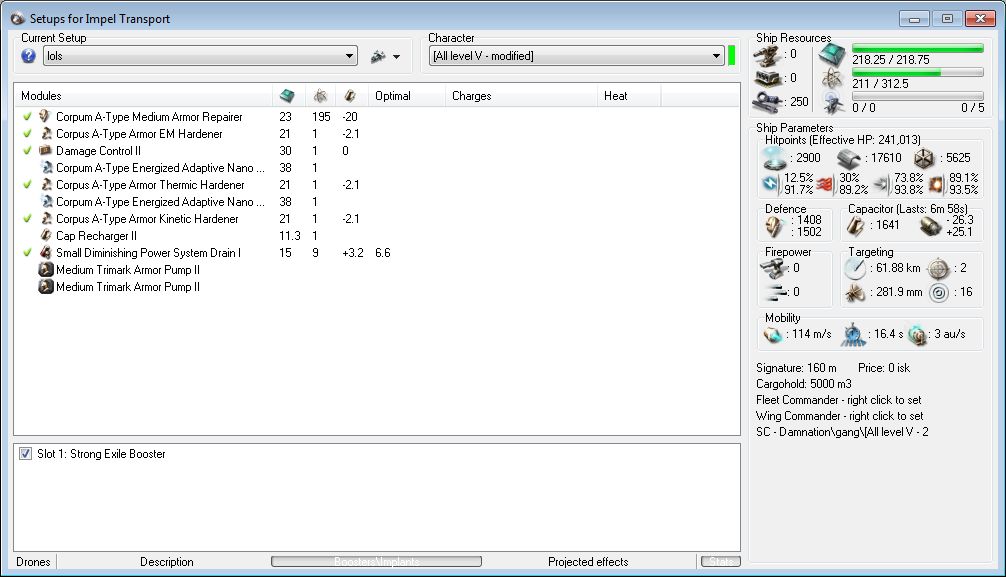The height and width of the screenshot is (577, 1006).
Task: Click the green status indicator beside Character
Action: tap(731, 56)
